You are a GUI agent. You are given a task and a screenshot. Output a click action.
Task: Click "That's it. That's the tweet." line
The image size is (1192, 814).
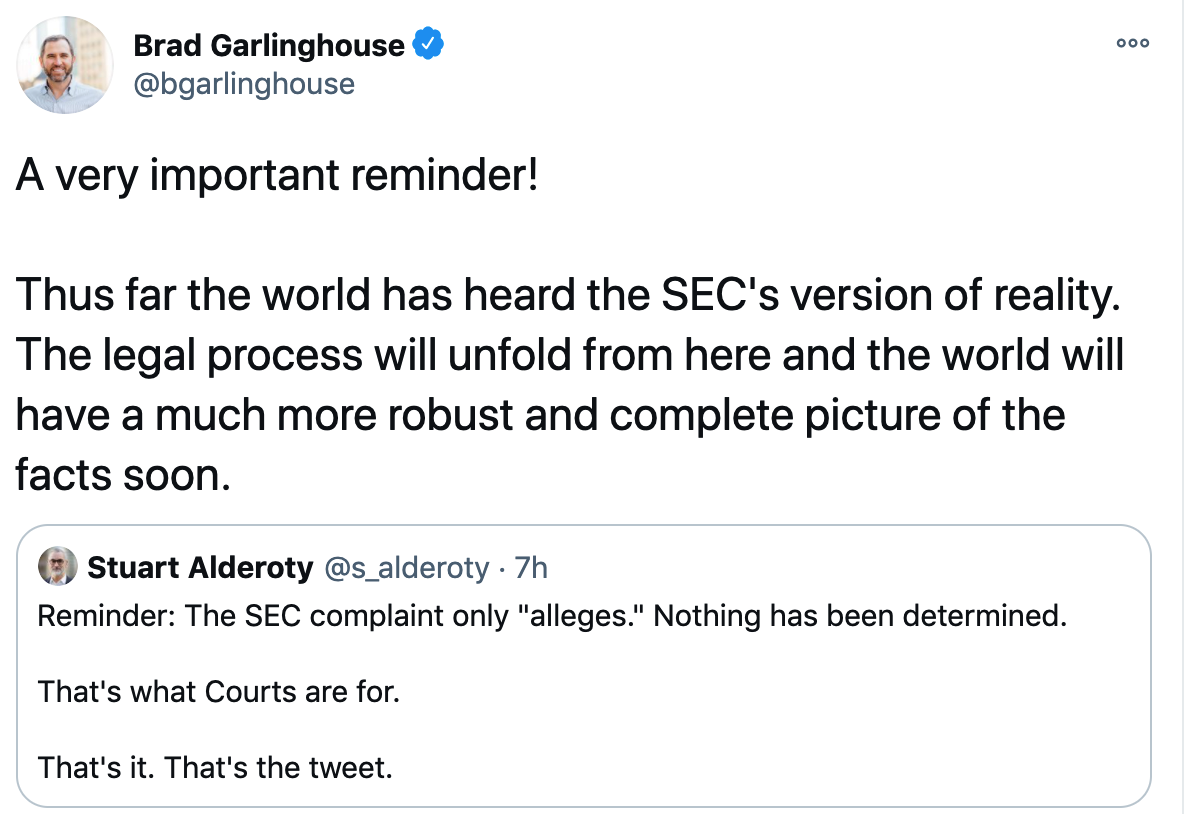click(x=215, y=767)
